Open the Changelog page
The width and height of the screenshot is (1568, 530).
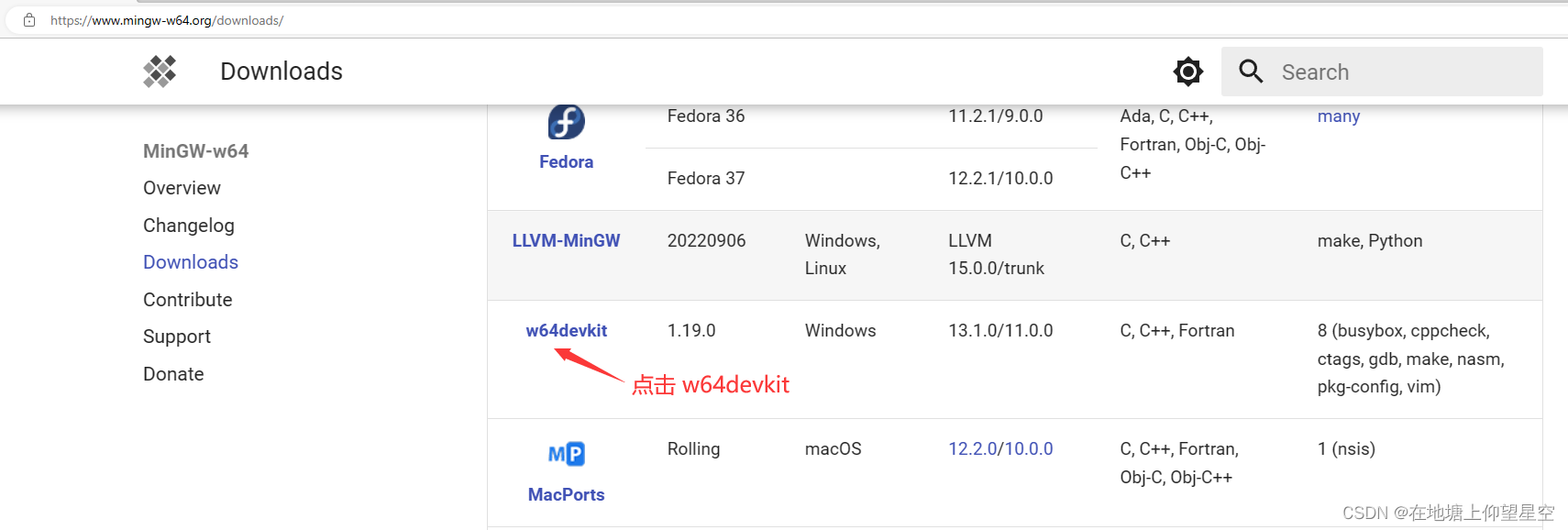(189, 225)
